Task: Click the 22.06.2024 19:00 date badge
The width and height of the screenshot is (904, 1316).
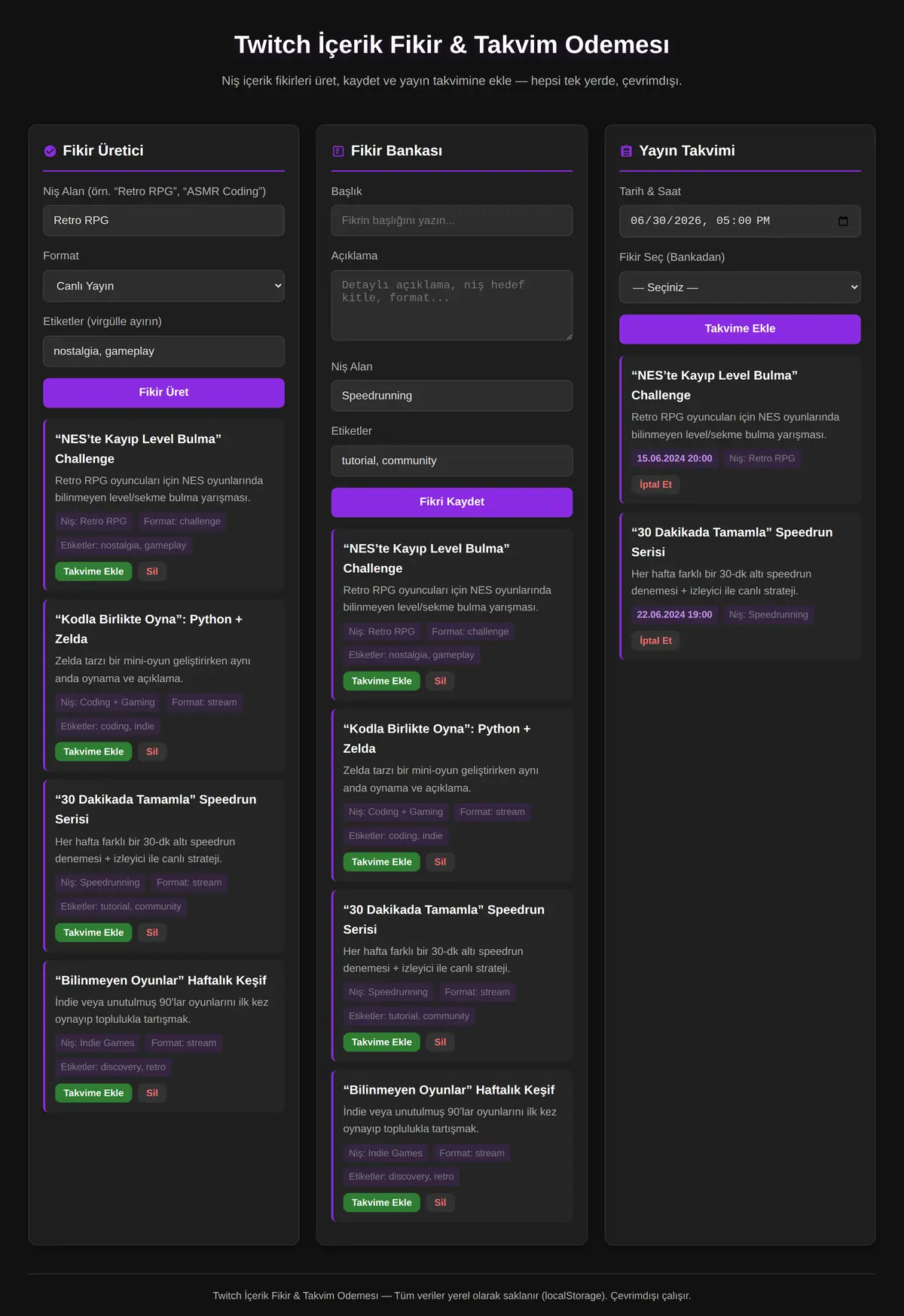Action: tap(674, 614)
